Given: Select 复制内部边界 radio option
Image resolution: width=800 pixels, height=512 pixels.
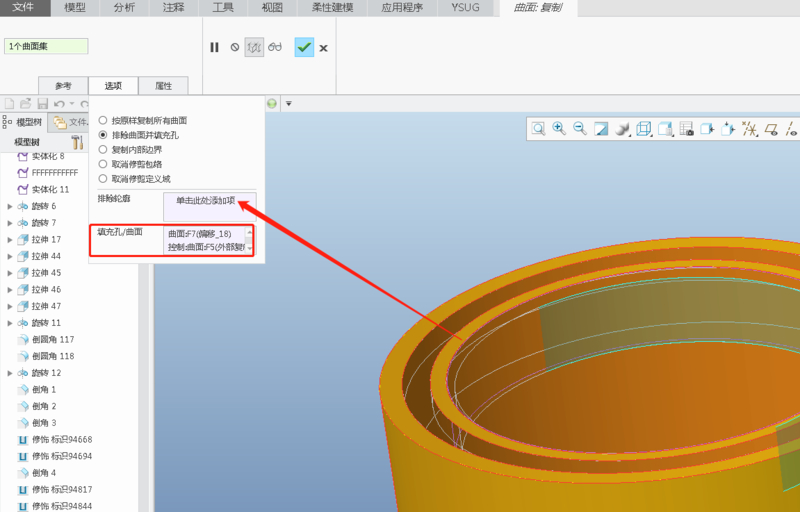Looking at the screenshot, I should click(103, 149).
